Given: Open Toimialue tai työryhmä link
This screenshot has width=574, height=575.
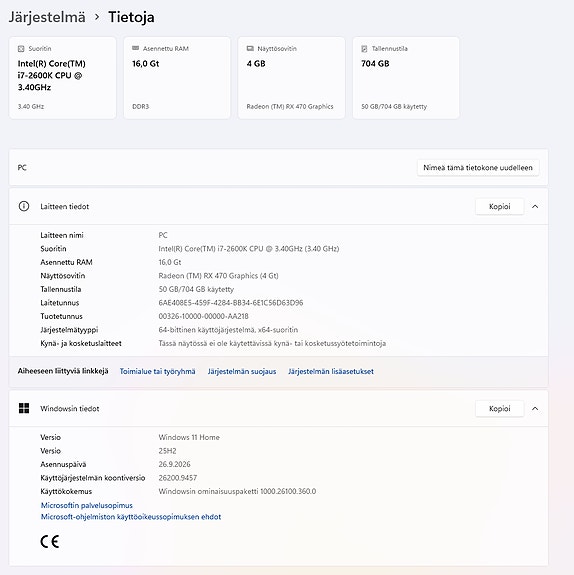Looking at the screenshot, I should [x=158, y=371].
